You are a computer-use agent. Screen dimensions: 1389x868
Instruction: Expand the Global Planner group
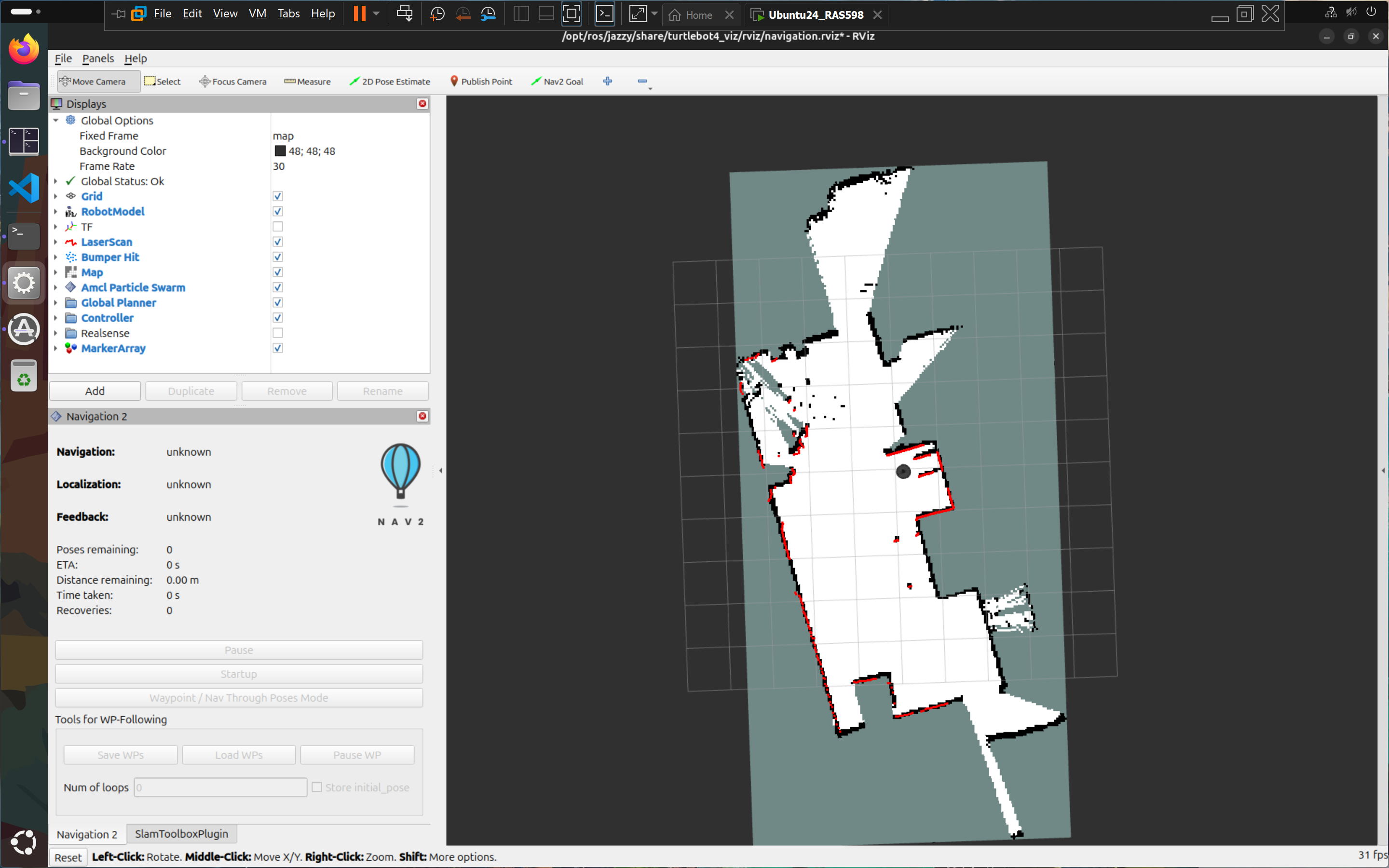pos(55,303)
